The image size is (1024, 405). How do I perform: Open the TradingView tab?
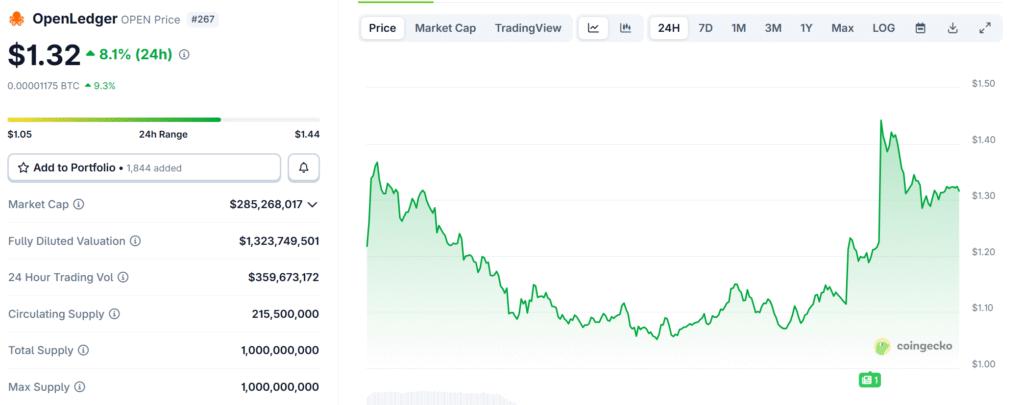(528, 28)
